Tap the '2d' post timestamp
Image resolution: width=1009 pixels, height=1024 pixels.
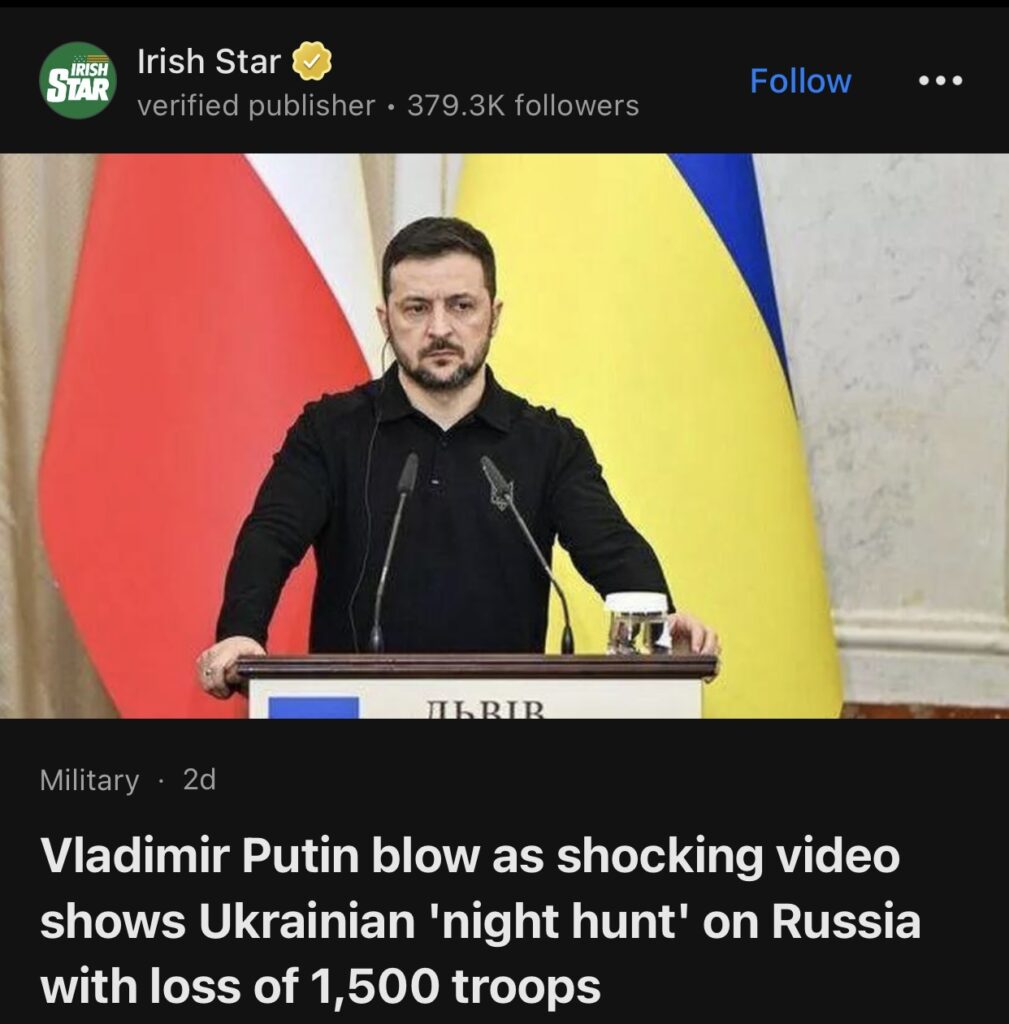tap(199, 779)
